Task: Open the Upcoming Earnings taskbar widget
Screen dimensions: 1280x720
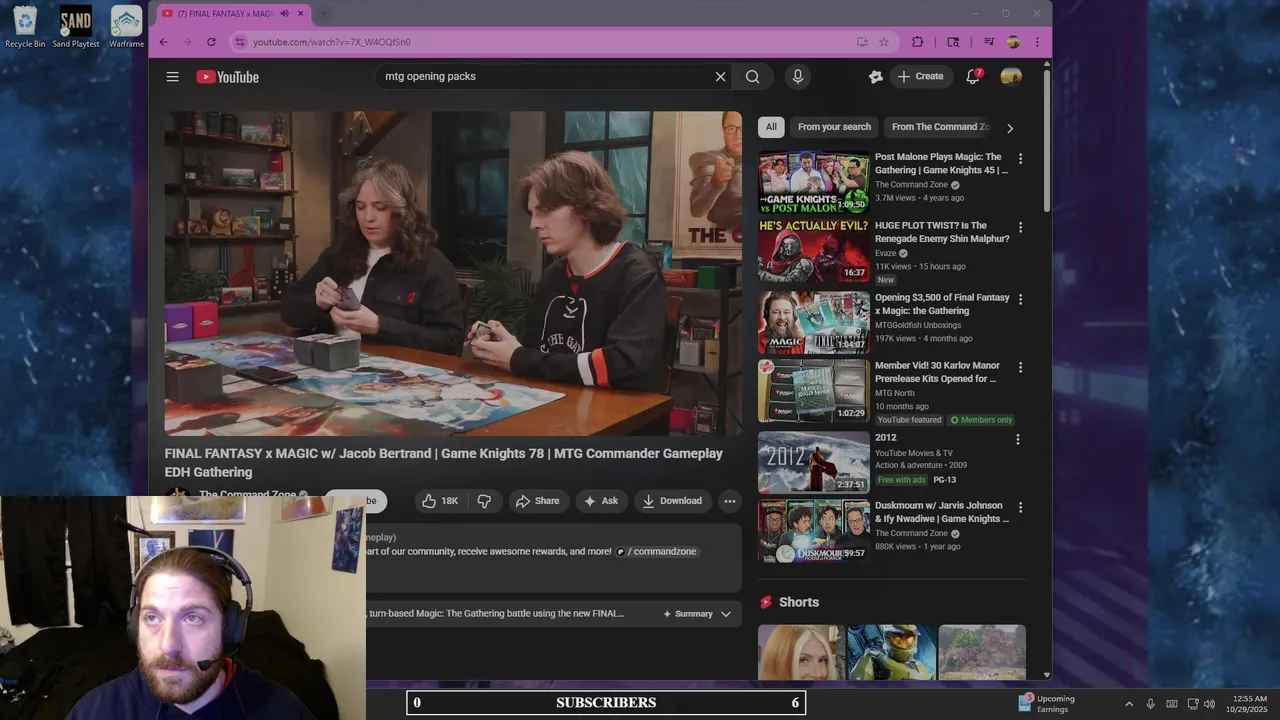Action: (1047, 704)
